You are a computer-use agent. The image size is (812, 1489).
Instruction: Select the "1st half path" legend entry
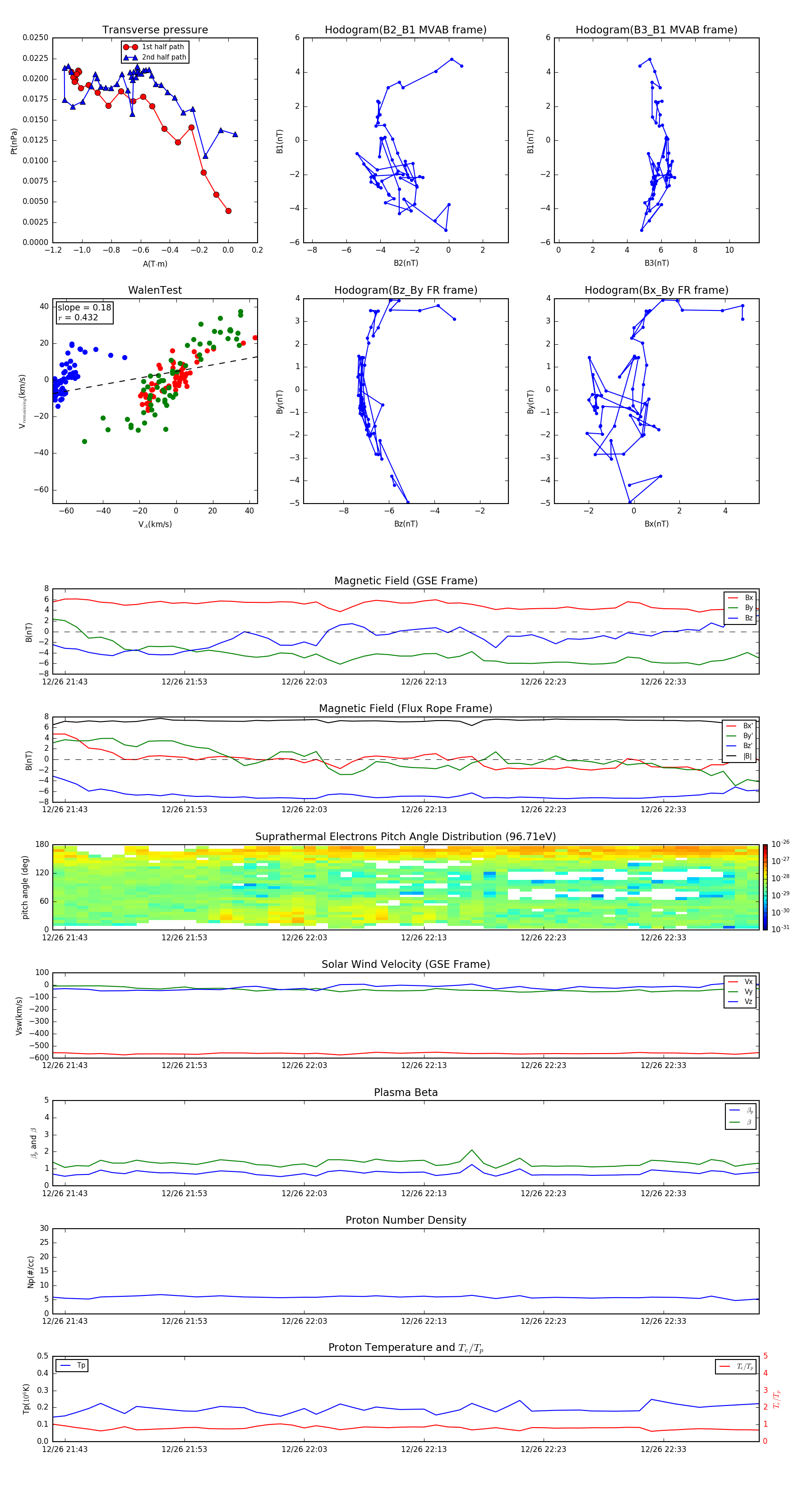[x=154, y=47]
